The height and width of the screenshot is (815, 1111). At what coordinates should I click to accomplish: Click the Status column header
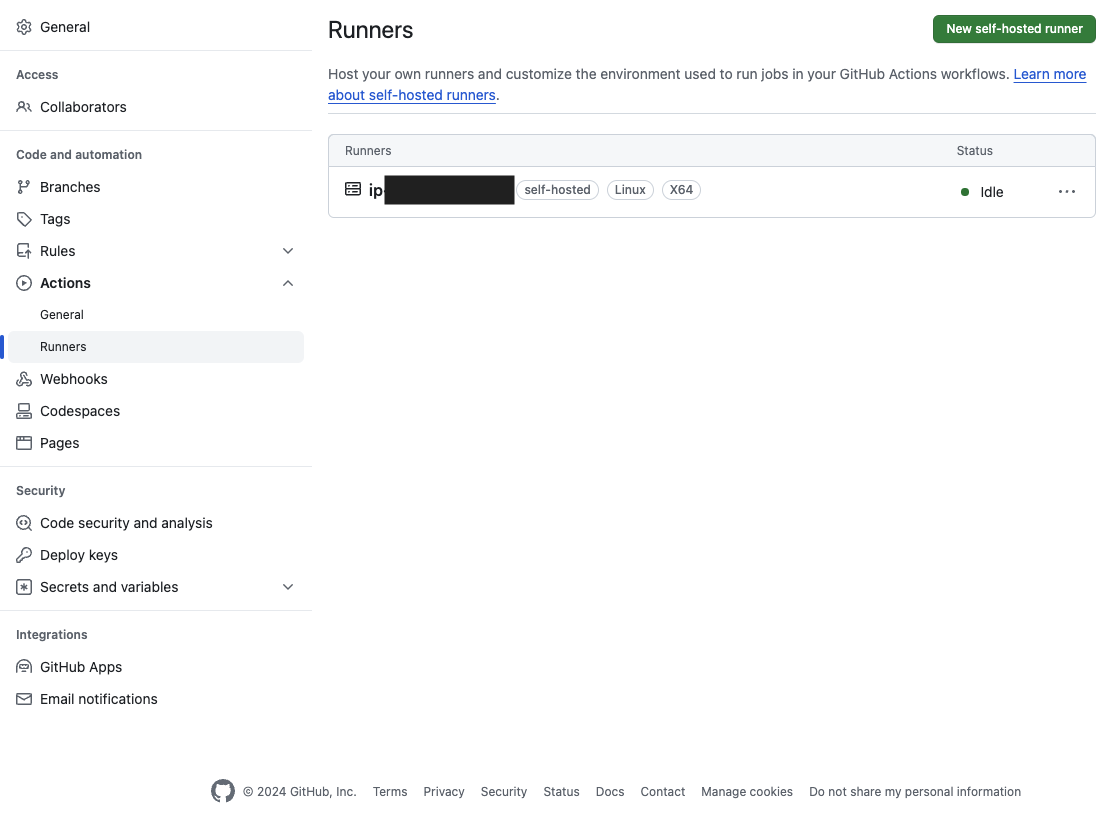coord(974,151)
